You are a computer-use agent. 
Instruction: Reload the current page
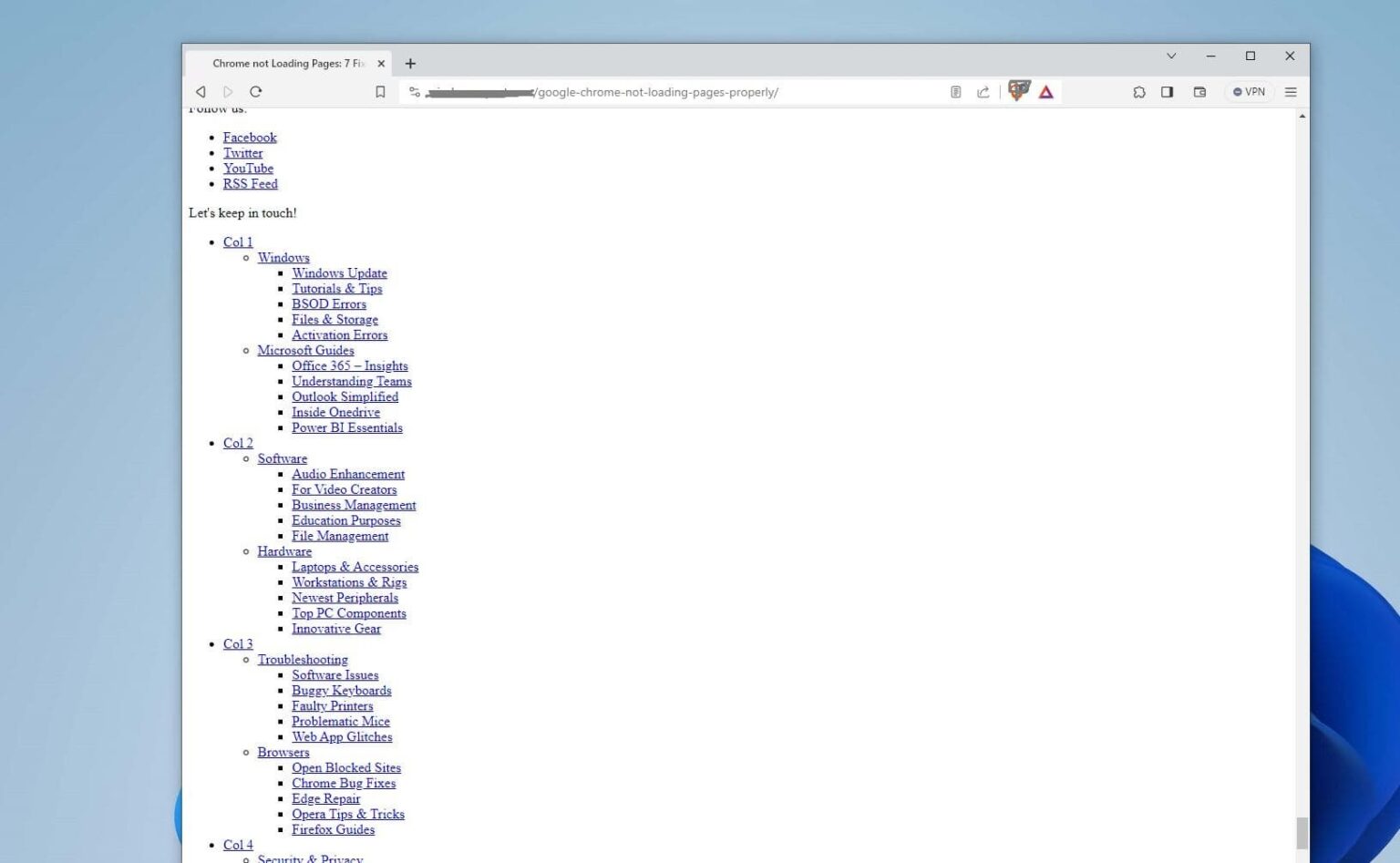tap(256, 91)
